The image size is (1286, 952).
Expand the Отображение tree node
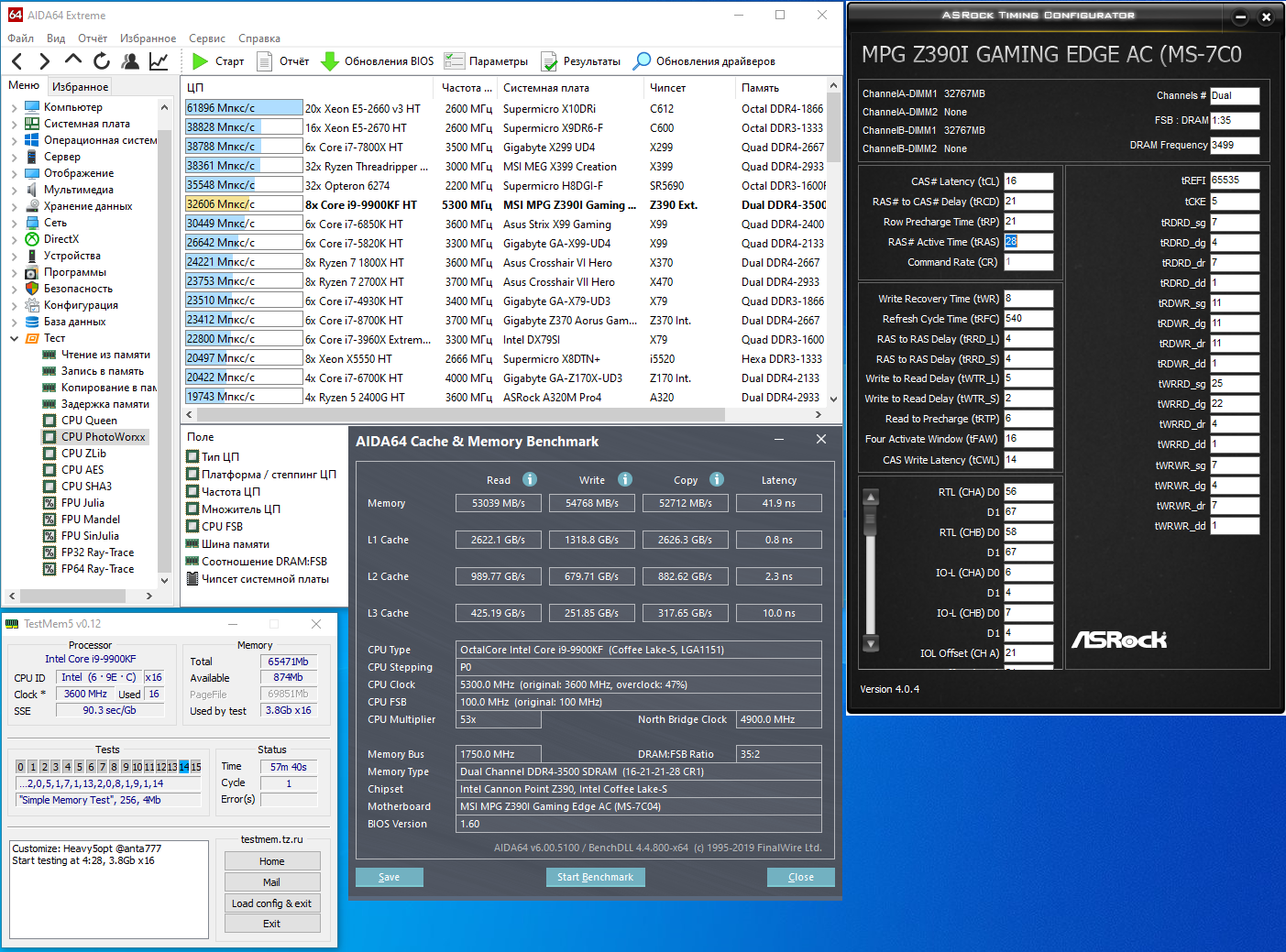[14, 173]
